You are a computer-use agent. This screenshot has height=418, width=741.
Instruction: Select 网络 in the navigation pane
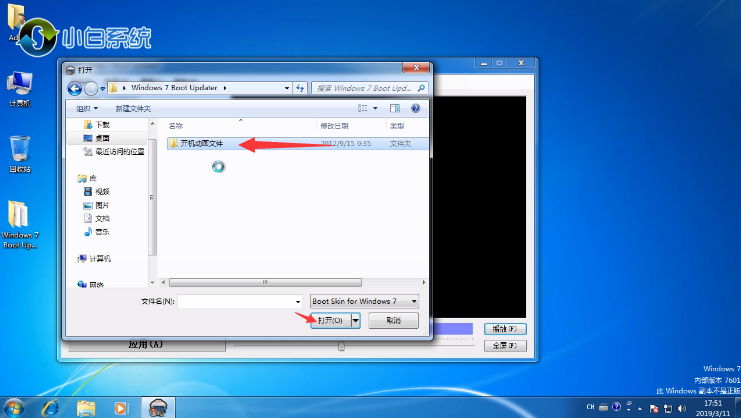[91, 284]
